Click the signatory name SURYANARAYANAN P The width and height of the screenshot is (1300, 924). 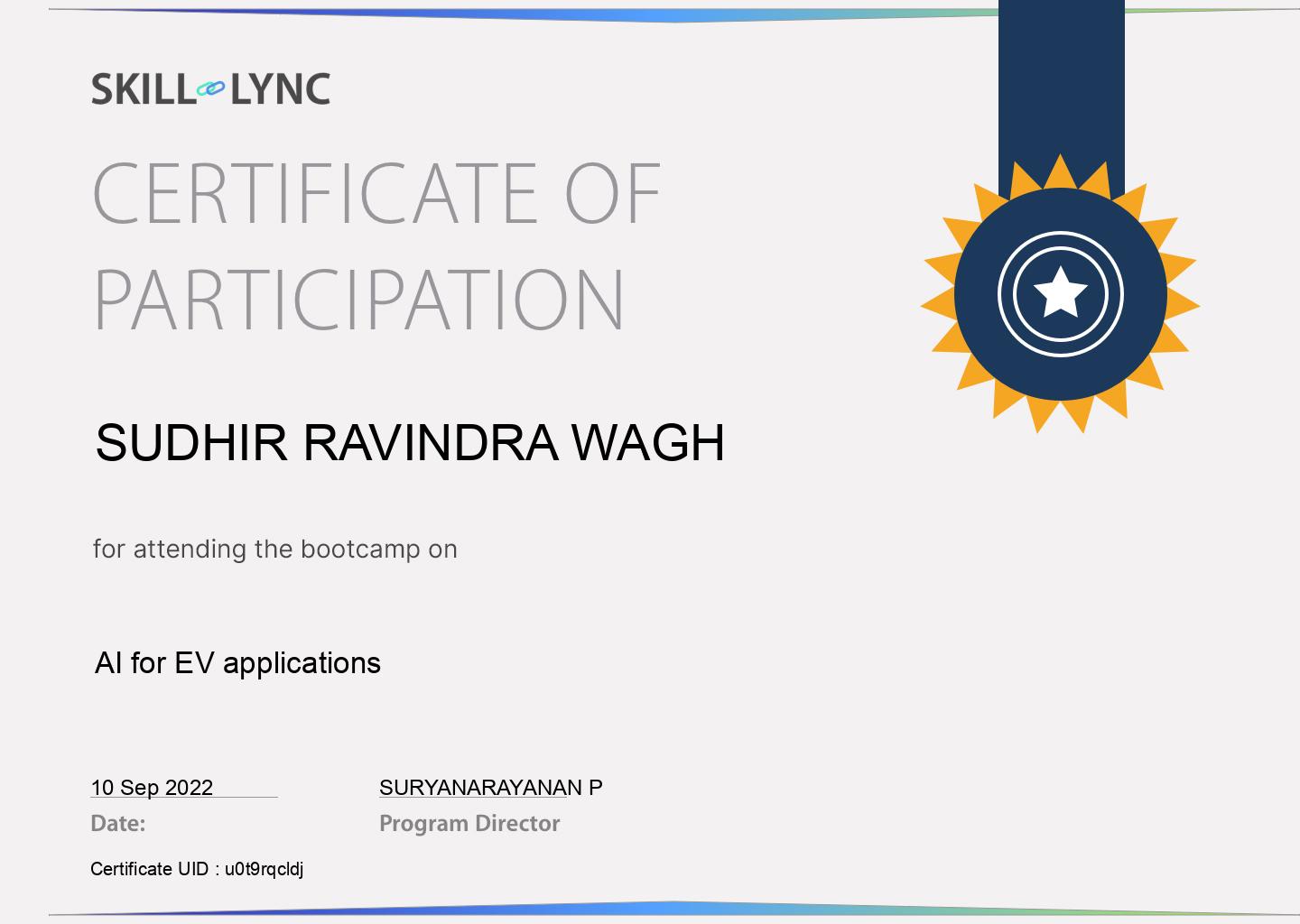coord(490,787)
